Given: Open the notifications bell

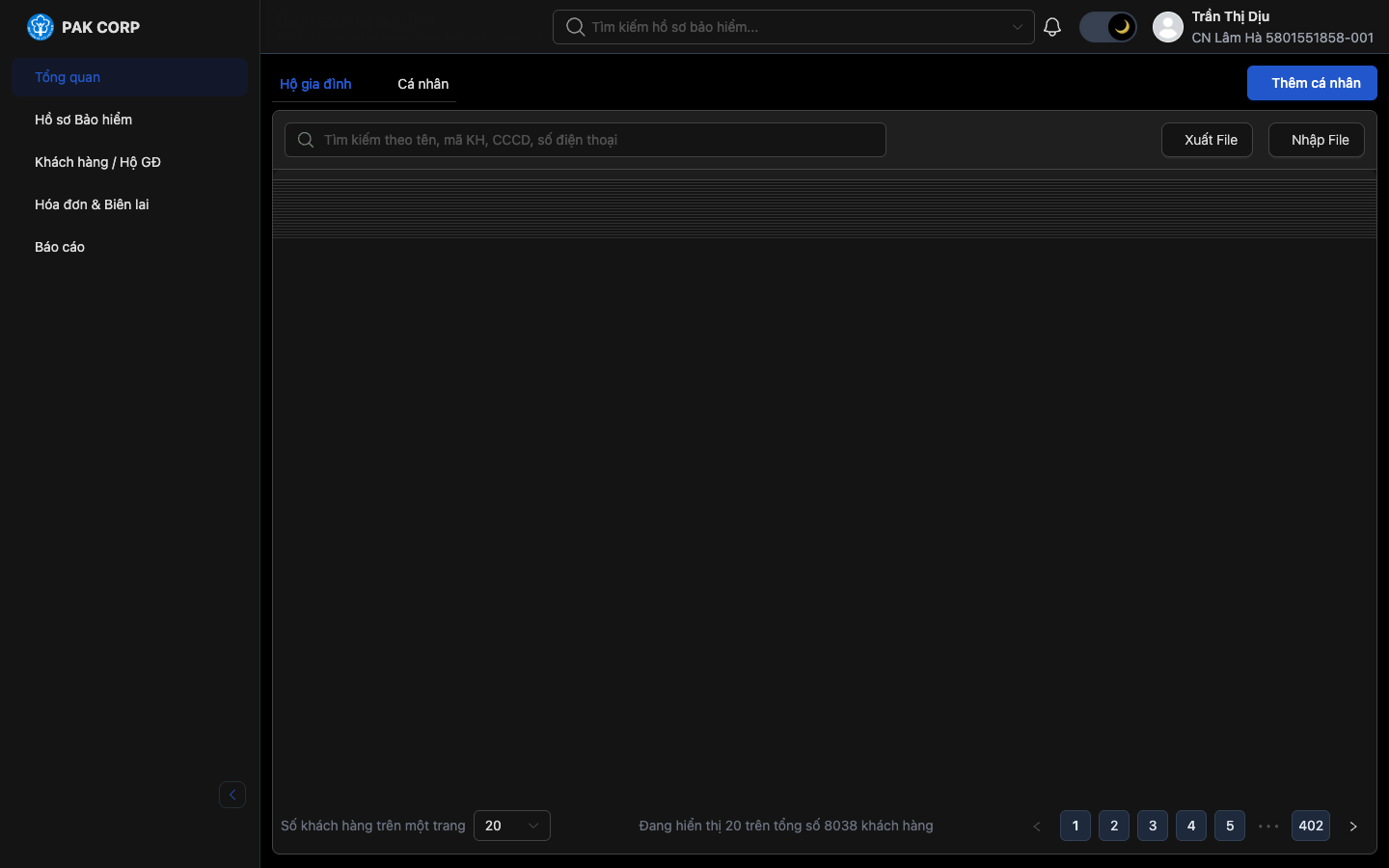Looking at the screenshot, I should click(x=1052, y=27).
